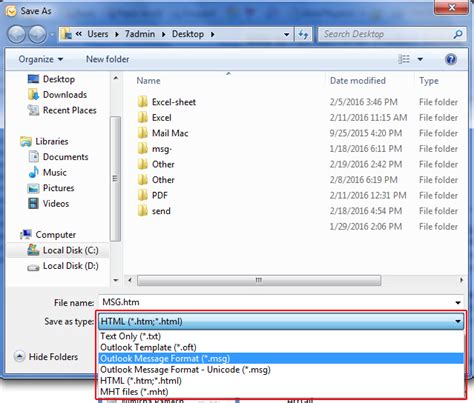Click the File name input field
474x403 pixels.
[276, 302]
